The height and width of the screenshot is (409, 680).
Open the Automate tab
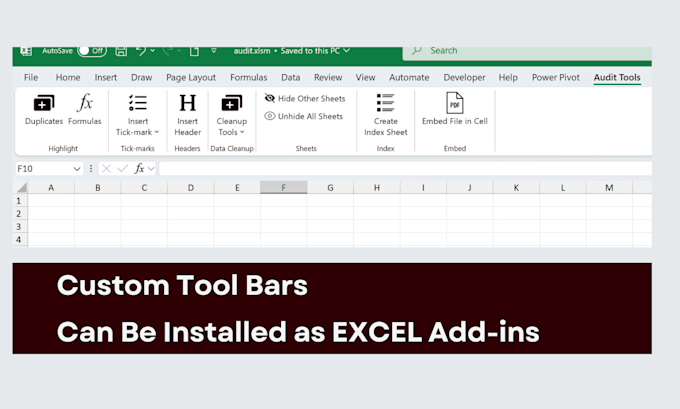pos(409,77)
